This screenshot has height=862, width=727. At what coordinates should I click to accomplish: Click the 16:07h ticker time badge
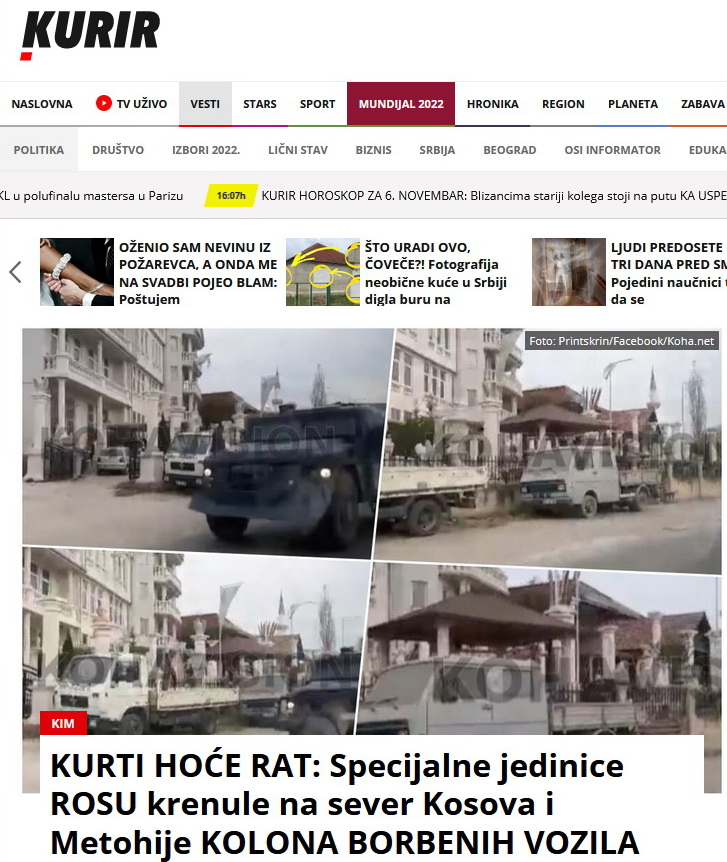click(x=231, y=196)
